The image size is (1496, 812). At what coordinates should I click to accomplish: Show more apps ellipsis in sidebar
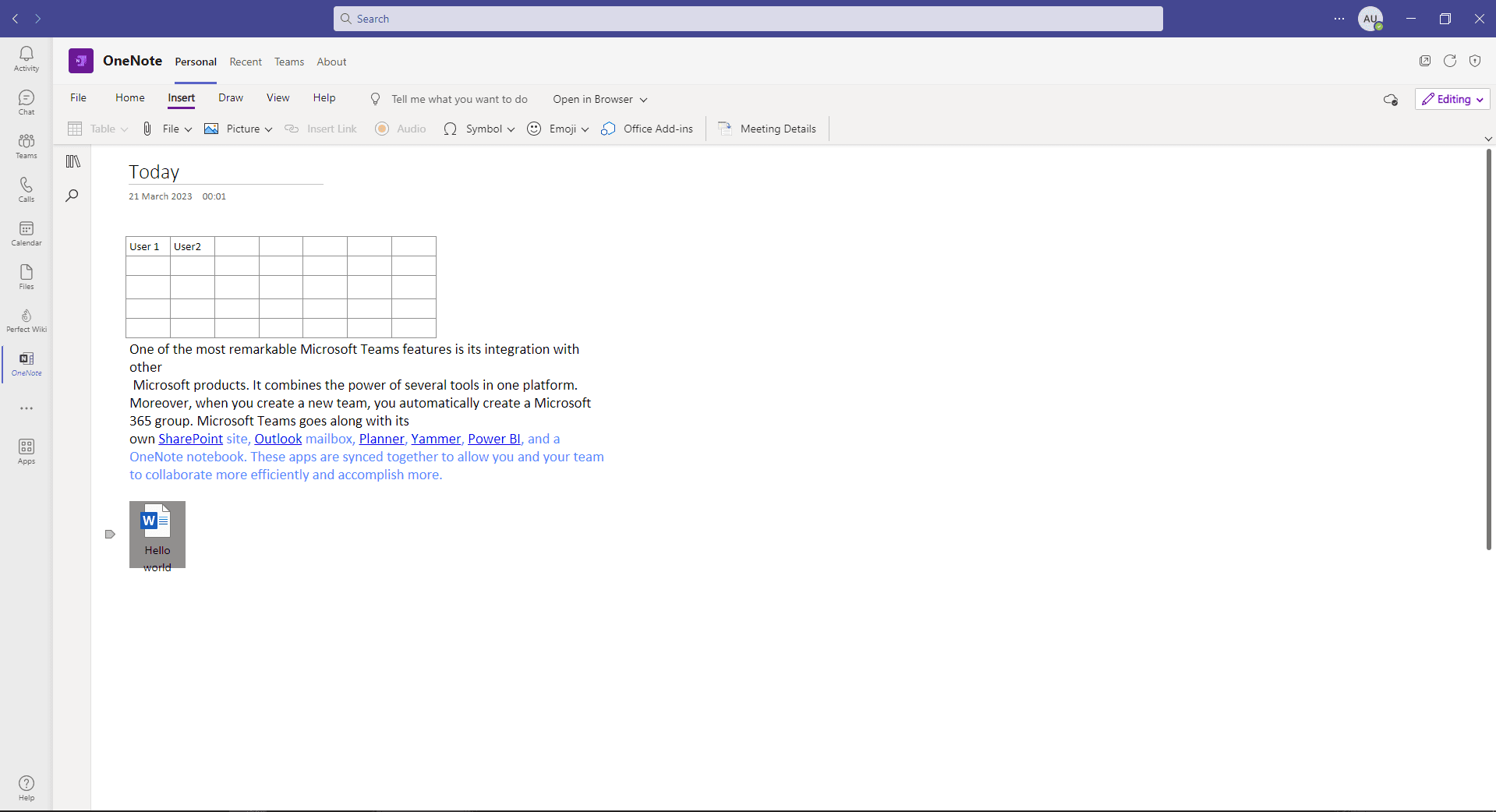tap(27, 408)
